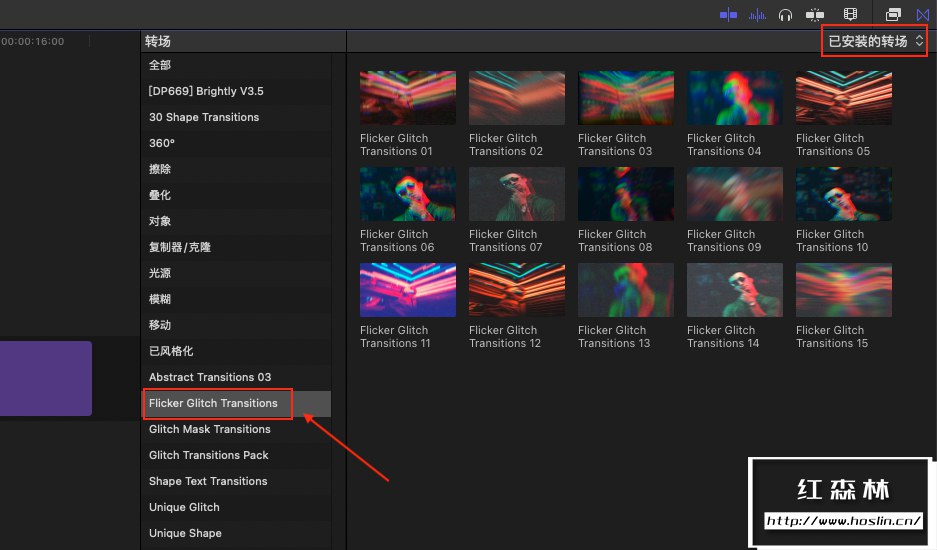Click Flicker Glitch Transitions 07 thumbnail
This screenshot has height=550, width=937.
pos(517,194)
